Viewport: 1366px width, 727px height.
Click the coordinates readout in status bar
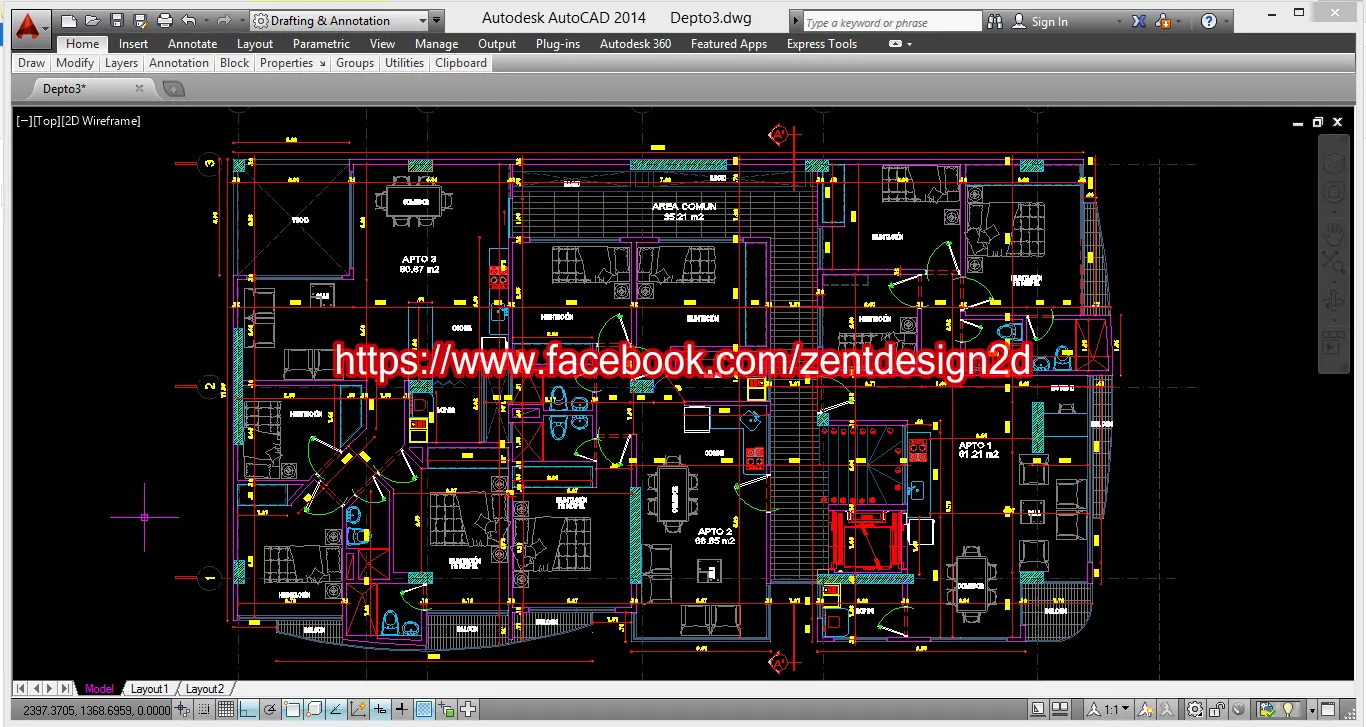[97, 710]
